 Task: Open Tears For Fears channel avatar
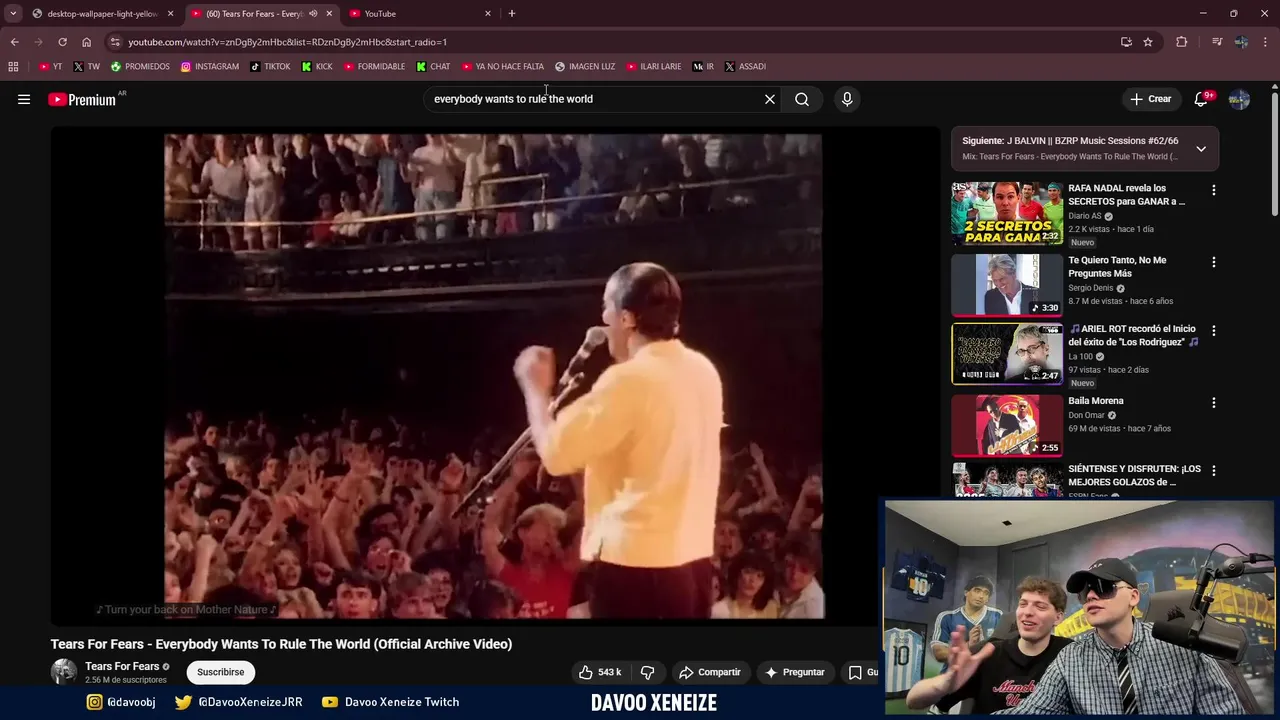(x=64, y=672)
